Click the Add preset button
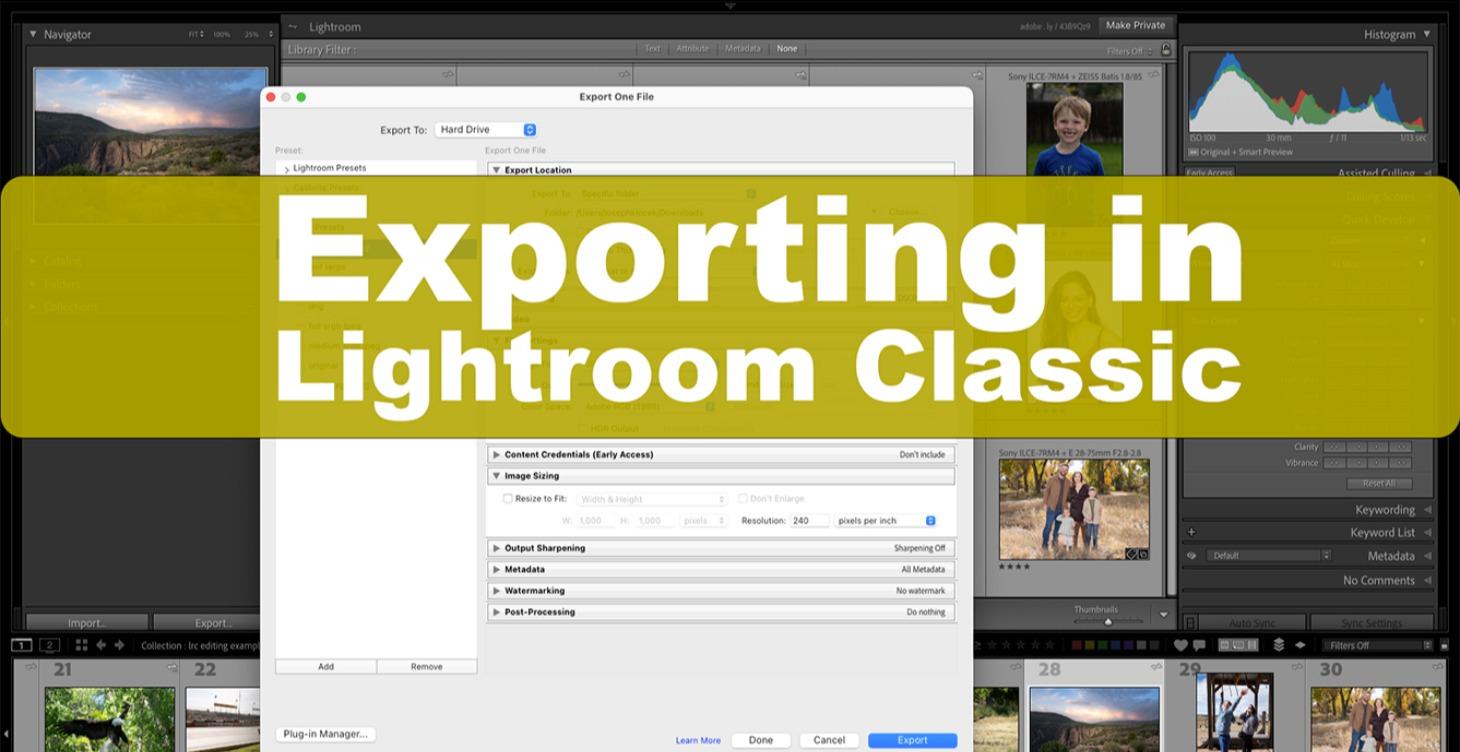The image size is (1460, 752). (x=326, y=666)
